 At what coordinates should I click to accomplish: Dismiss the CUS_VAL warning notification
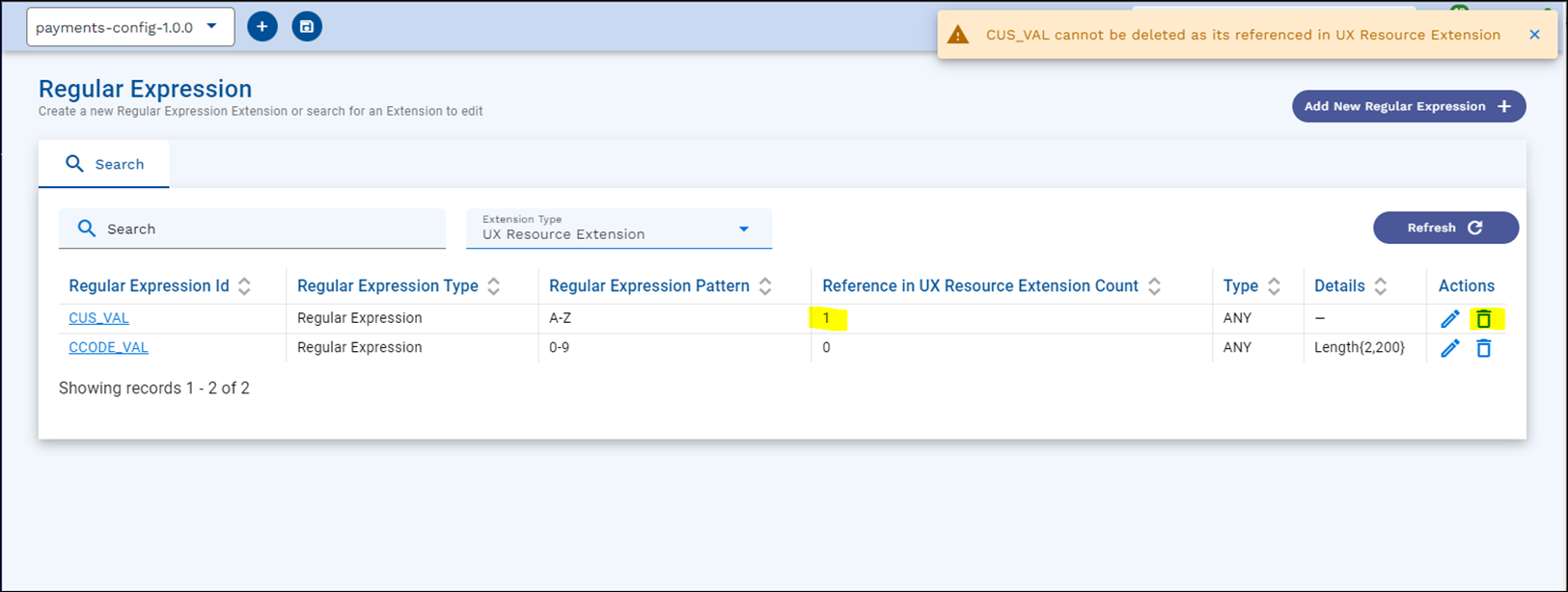click(1534, 35)
